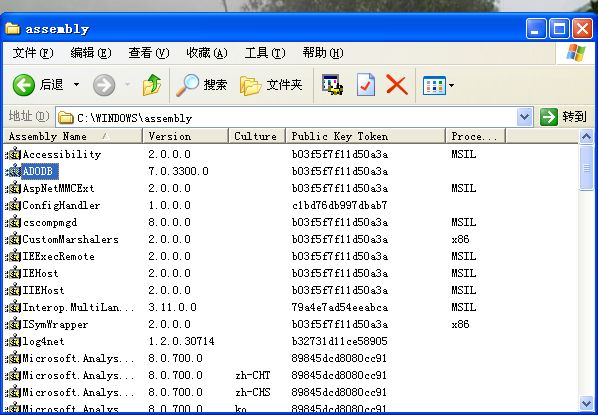The width and height of the screenshot is (598, 415).
Task: Sort by Processor Architecture column header
Action: (475, 136)
